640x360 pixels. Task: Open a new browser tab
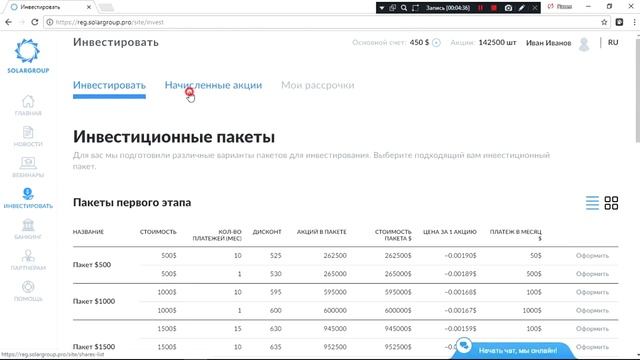tap(106, 7)
